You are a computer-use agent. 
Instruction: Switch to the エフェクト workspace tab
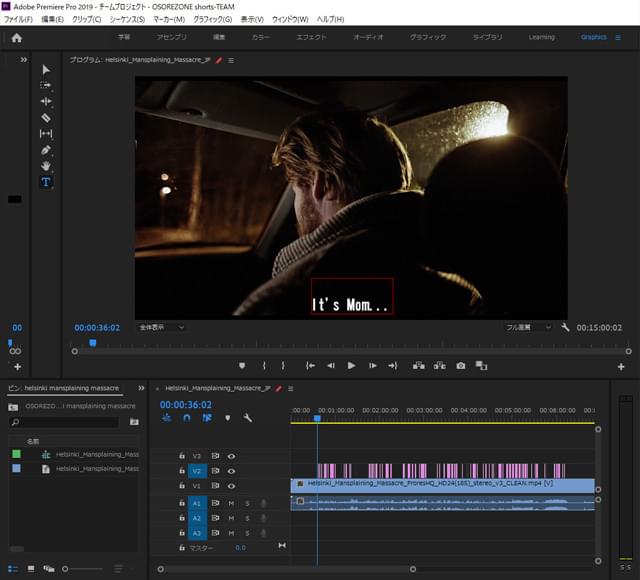tap(311, 38)
